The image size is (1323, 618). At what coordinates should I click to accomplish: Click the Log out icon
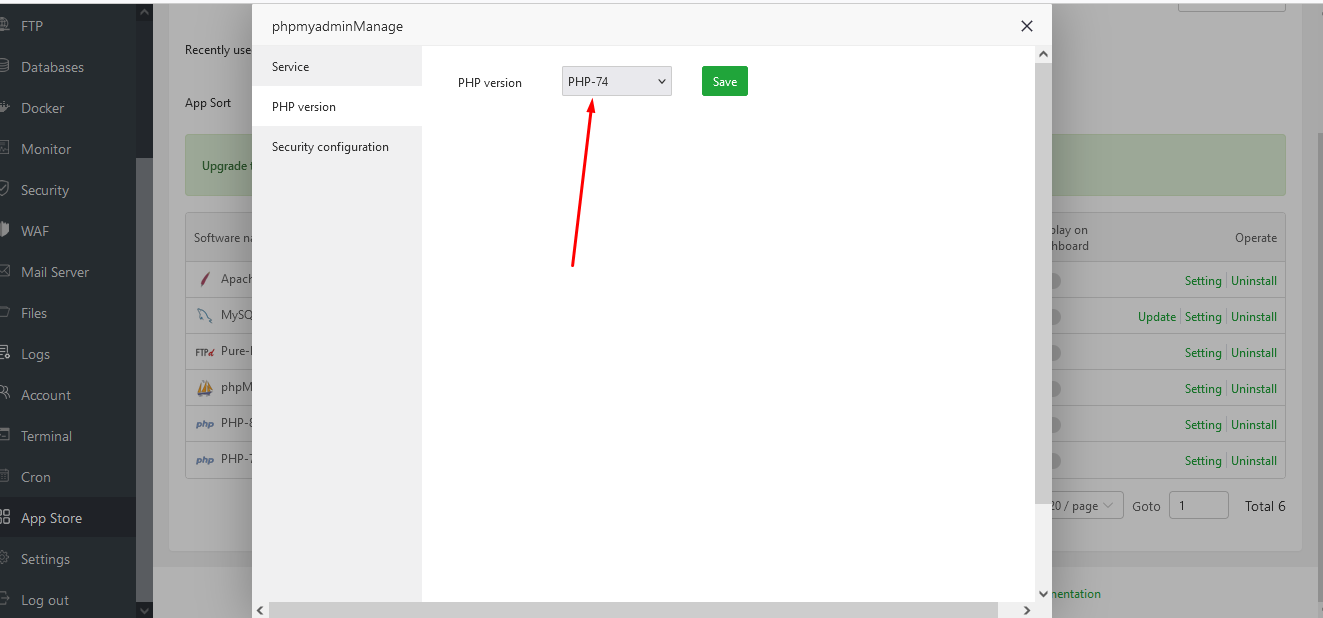point(4,600)
